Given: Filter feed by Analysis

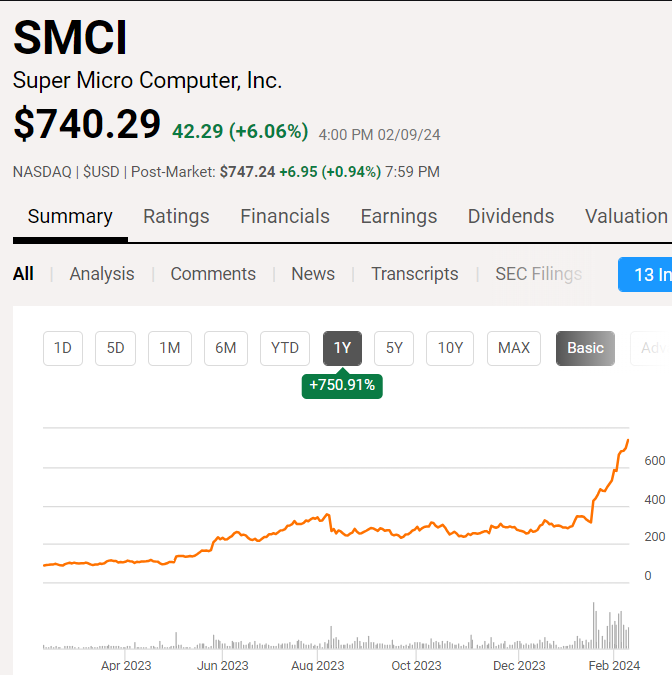Looking at the screenshot, I should pos(102,274).
